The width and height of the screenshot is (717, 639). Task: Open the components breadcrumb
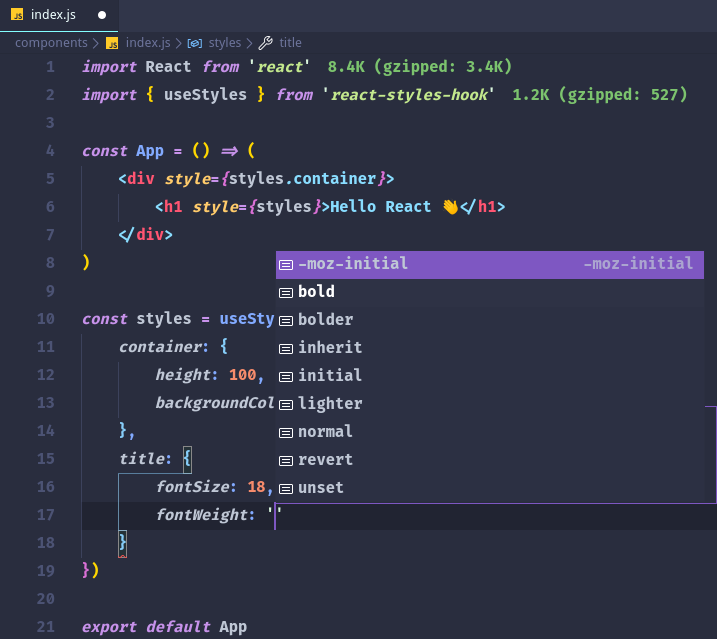[x=51, y=43]
